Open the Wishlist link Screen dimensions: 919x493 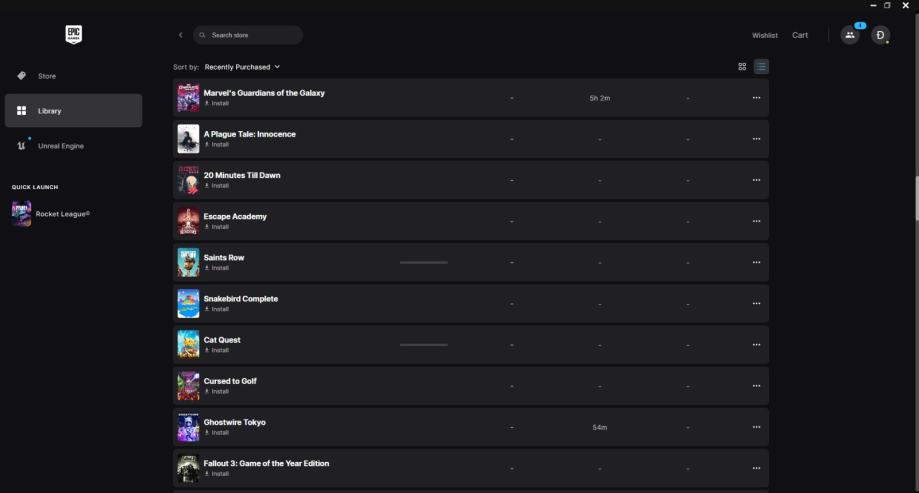tap(765, 35)
